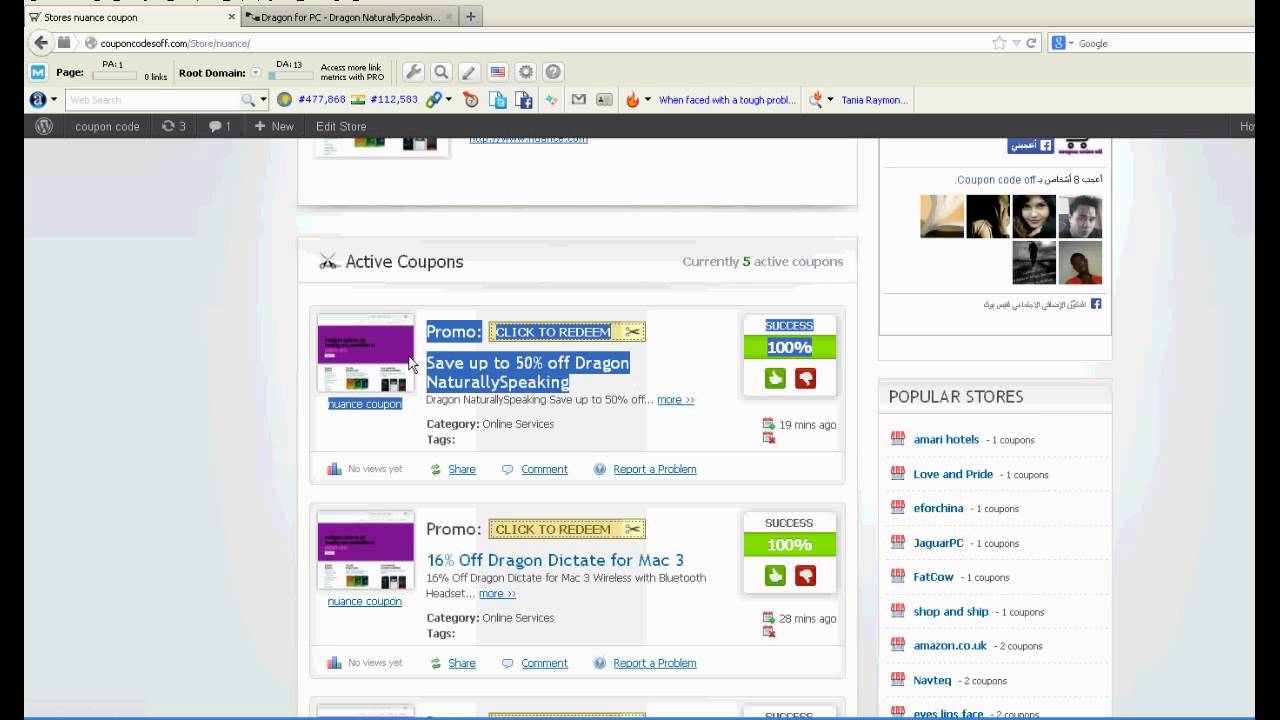
Task: Vote thumbs down on 50% off Dragon coupon
Action: coord(805,378)
